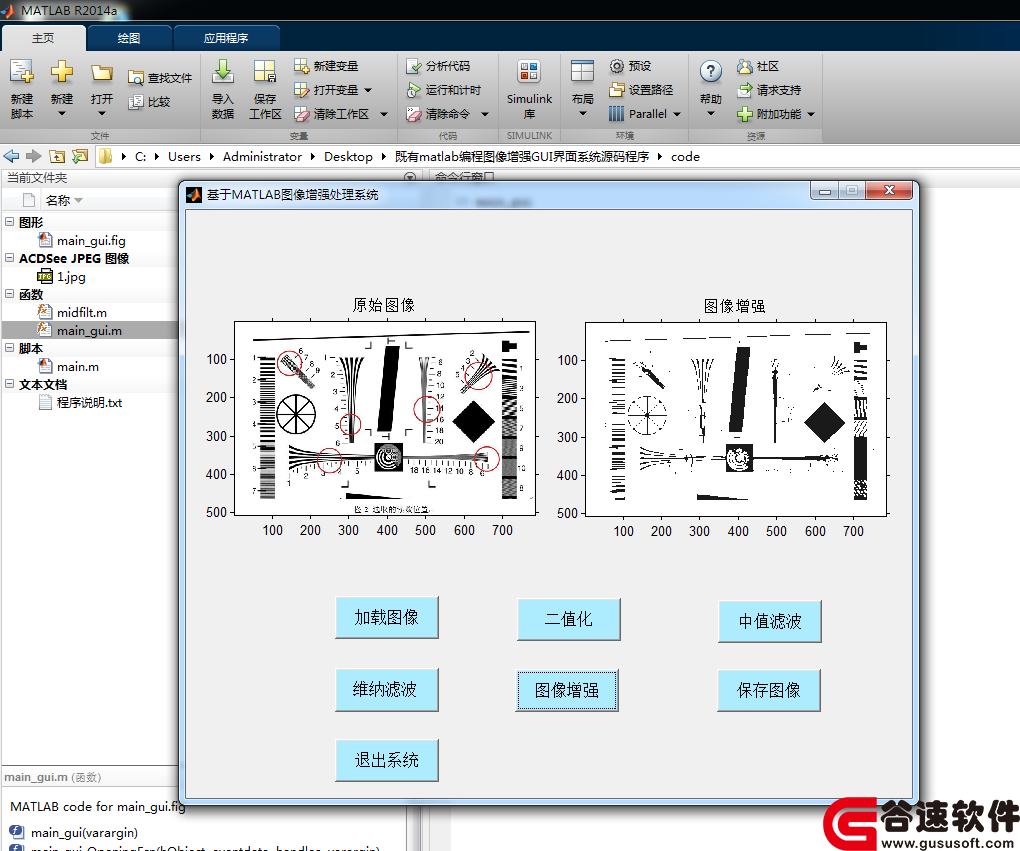This screenshot has height=851, width=1020.
Task: Click the Help (帮助) question mark icon
Action: [x=710, y=72]
